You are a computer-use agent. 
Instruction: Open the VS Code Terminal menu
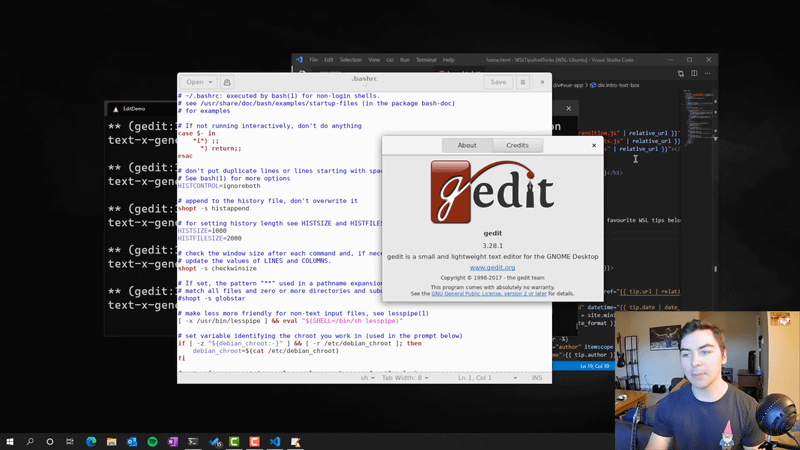coord(426,60)
